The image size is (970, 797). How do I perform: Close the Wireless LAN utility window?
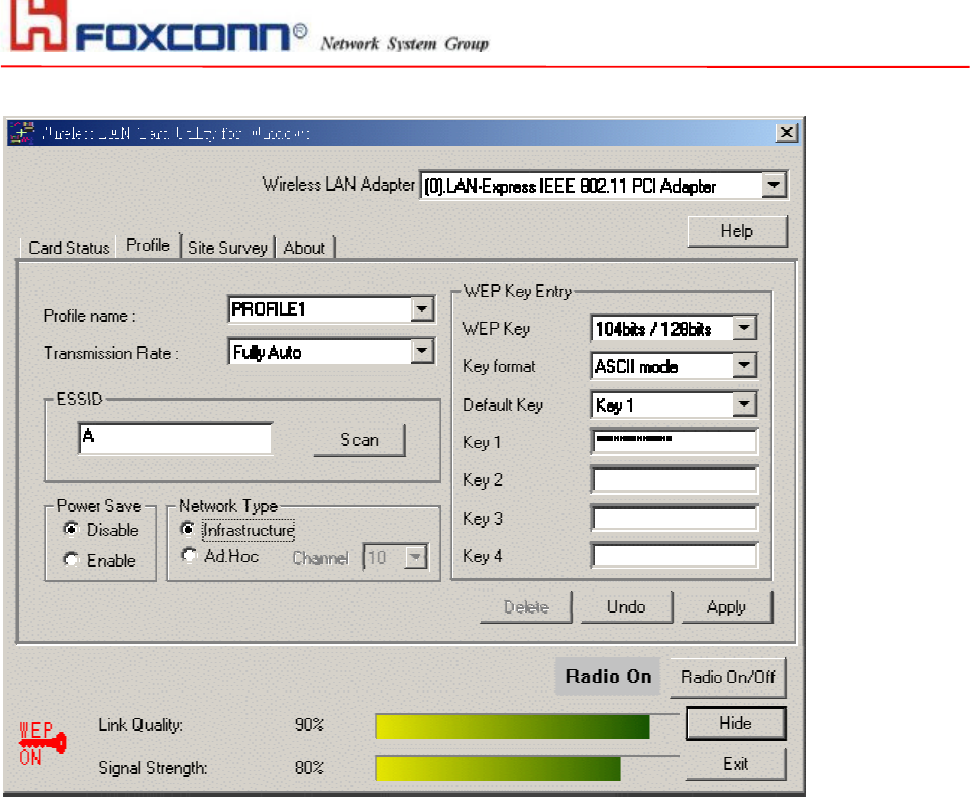tap(786, 132)
